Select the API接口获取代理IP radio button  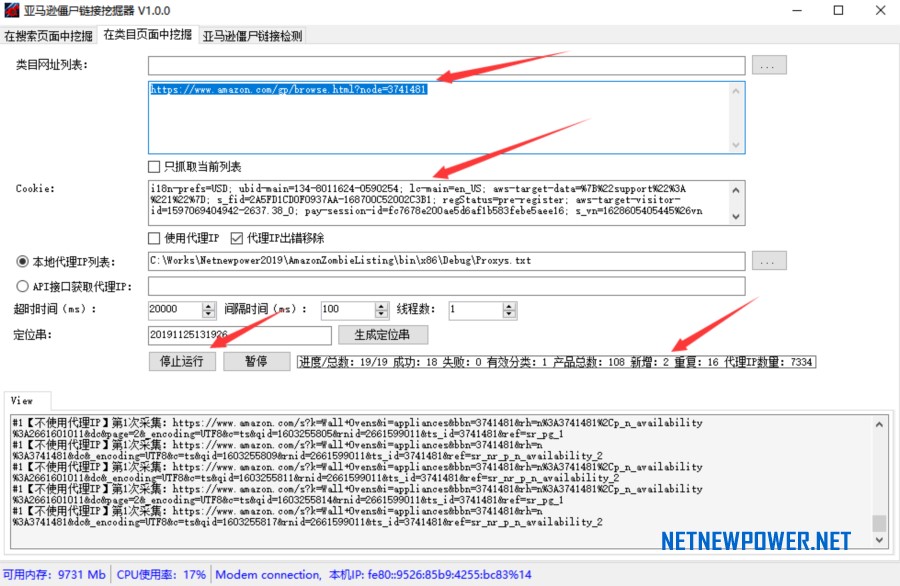tap(22, 286)
